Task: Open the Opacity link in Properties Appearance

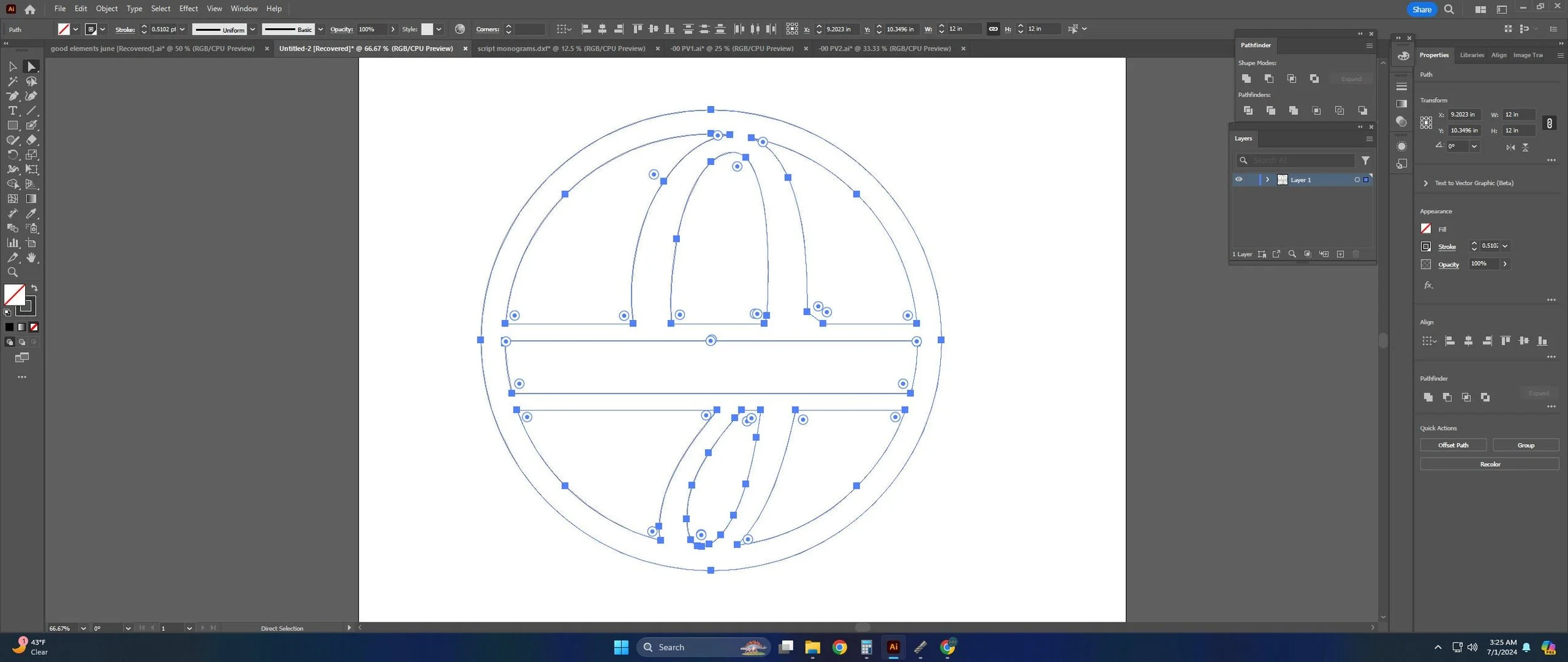Action: pos(1448,264)
